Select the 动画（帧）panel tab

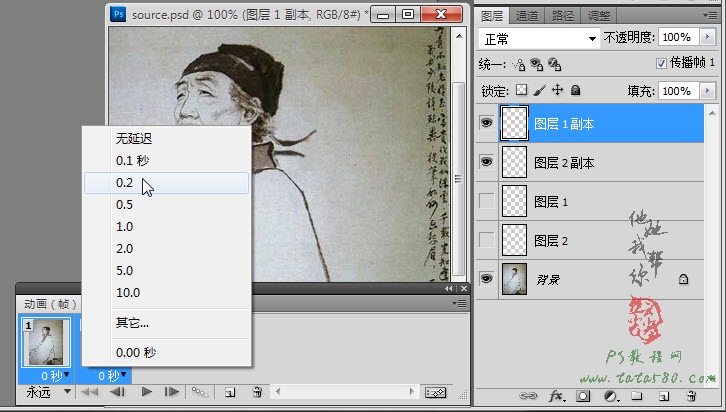pos(50,304)
